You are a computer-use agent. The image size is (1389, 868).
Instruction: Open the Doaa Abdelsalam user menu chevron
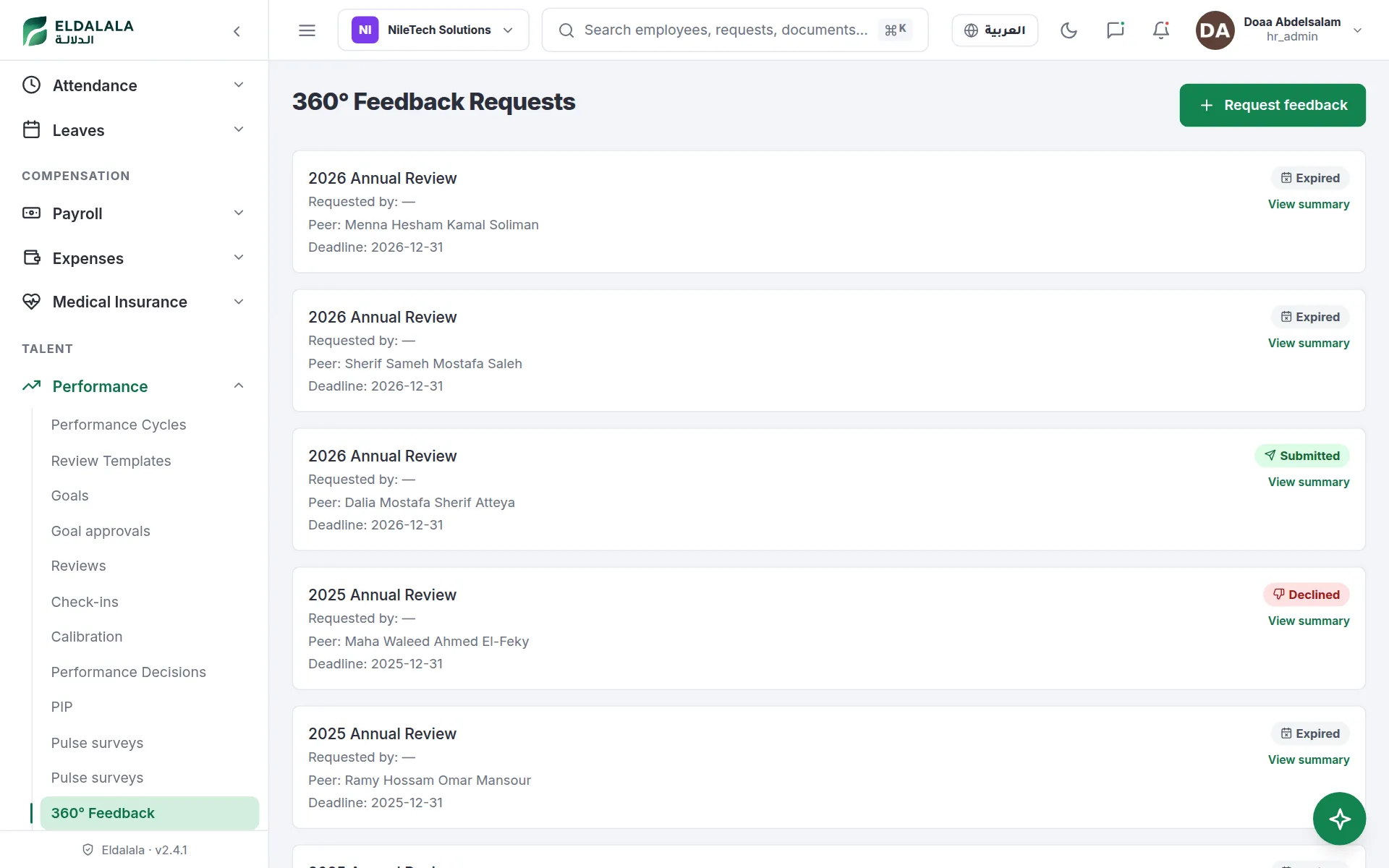coord(1358,30)
